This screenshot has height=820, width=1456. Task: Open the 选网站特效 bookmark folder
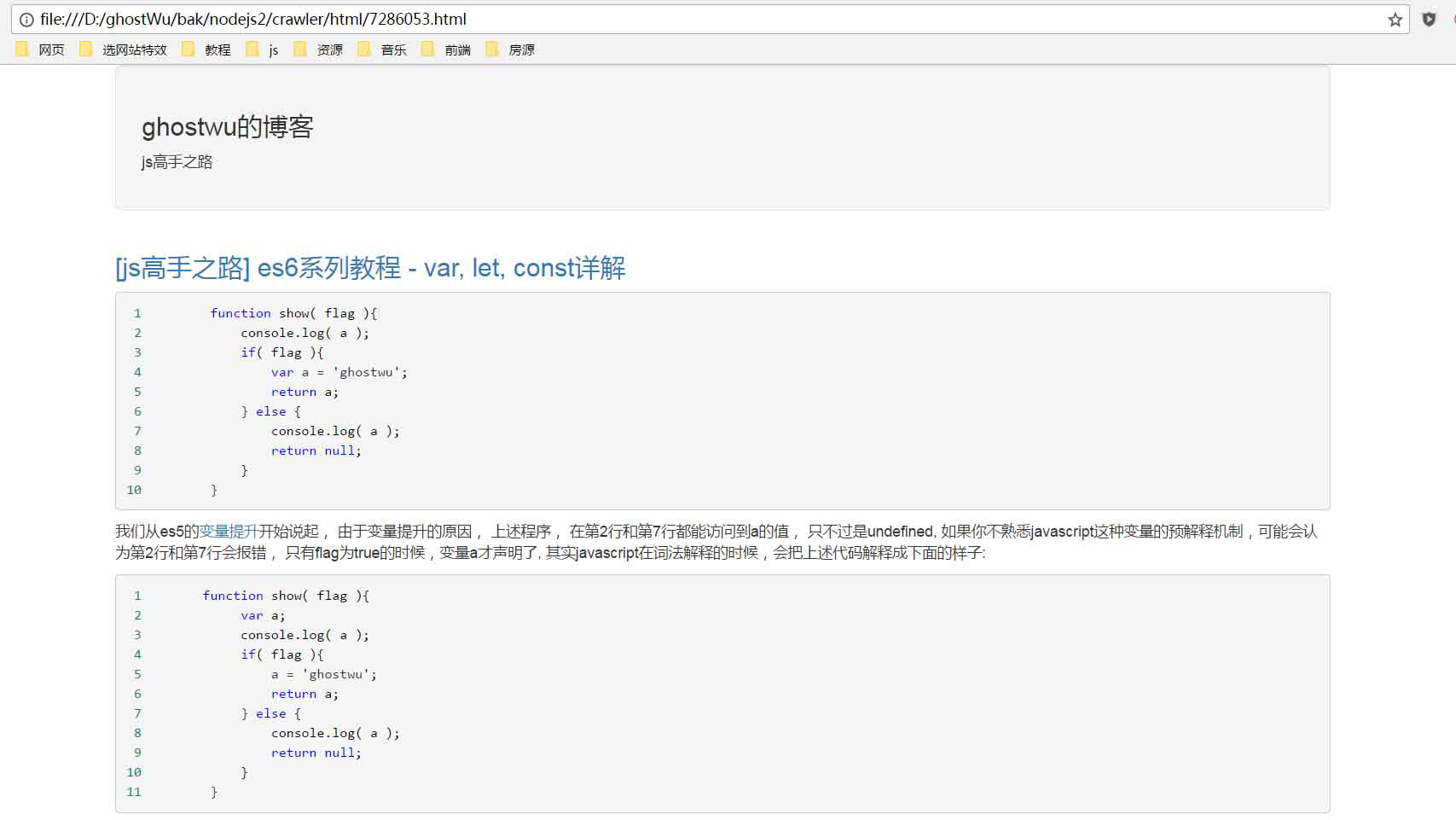pos(133,49)
